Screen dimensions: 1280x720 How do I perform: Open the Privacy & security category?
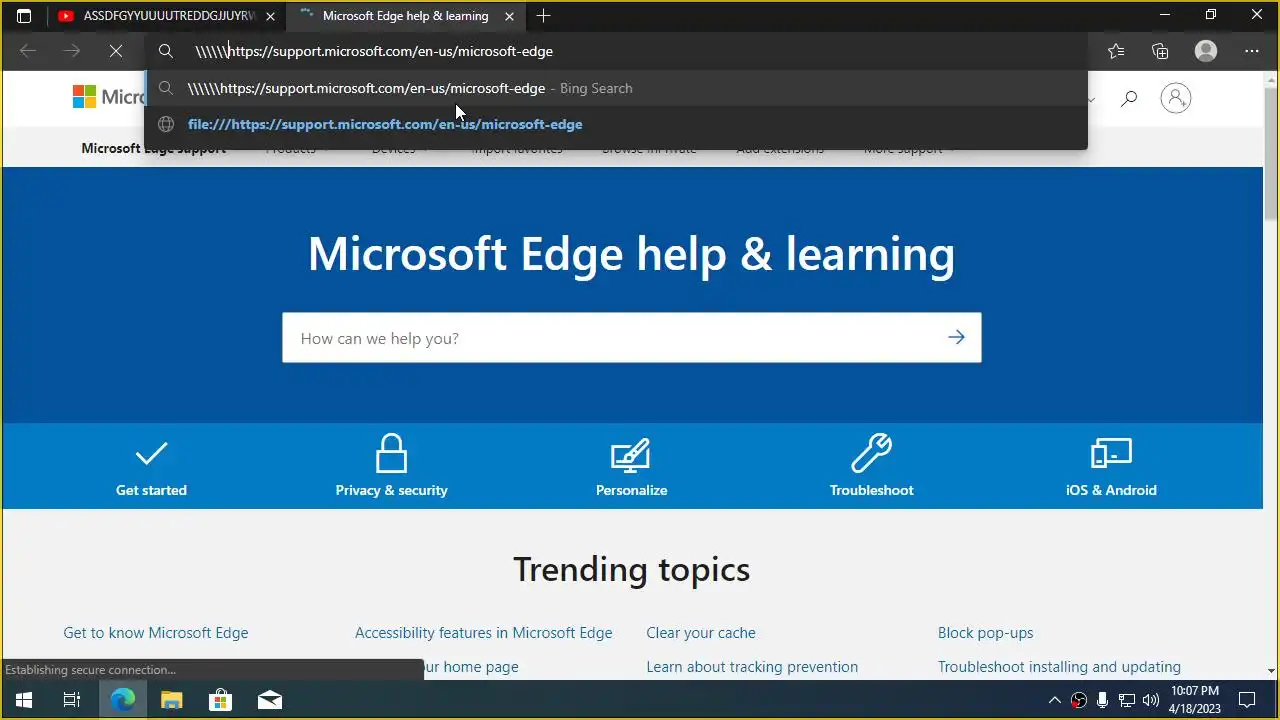(391, 467)
